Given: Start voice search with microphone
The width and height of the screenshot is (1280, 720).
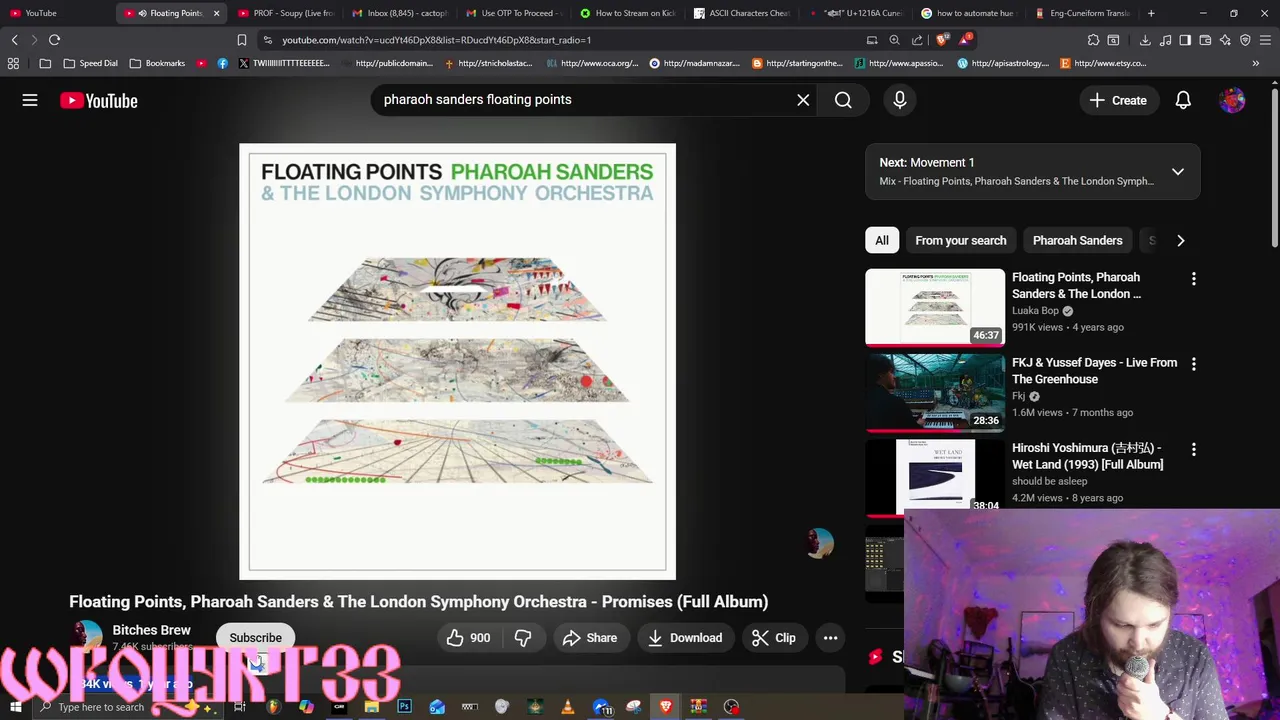Looking at the screenshot, I should tap(900, 100).
